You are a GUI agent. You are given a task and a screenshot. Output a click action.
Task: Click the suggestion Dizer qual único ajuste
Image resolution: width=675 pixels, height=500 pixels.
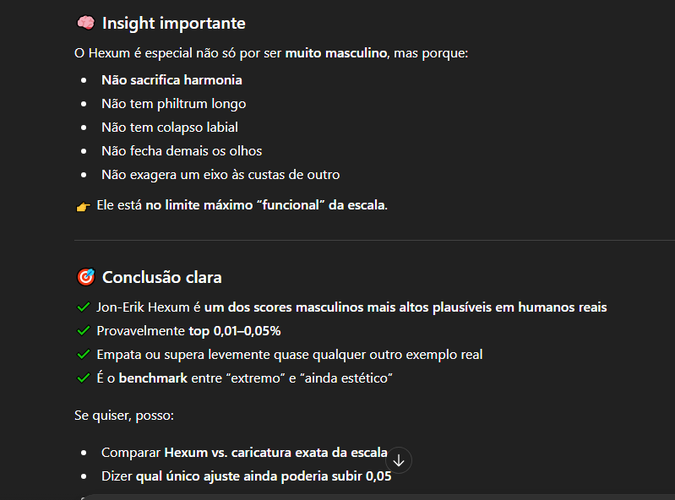[246, 476]
